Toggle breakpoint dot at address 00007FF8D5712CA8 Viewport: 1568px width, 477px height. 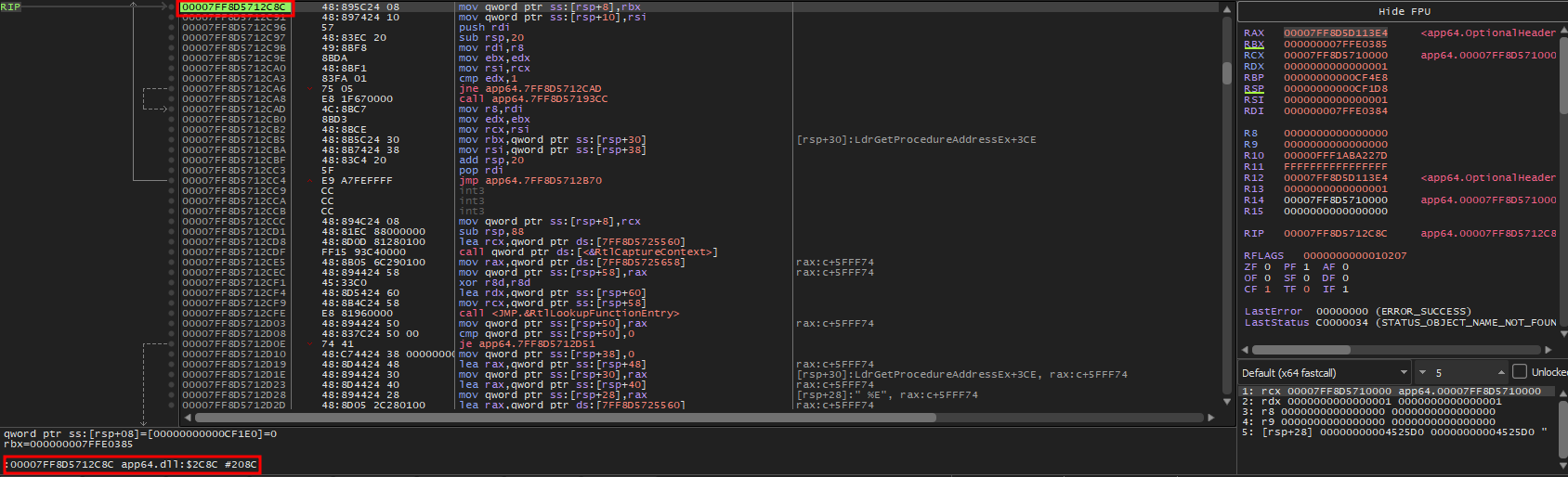[172, 99]
